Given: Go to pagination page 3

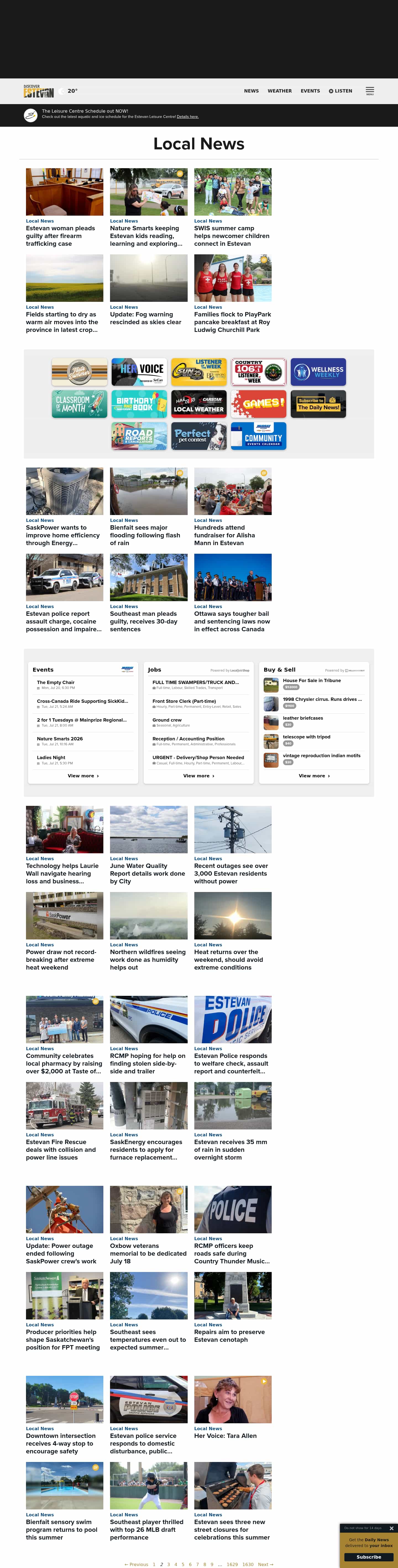Looking at the screenshot, I should 169,1564.
